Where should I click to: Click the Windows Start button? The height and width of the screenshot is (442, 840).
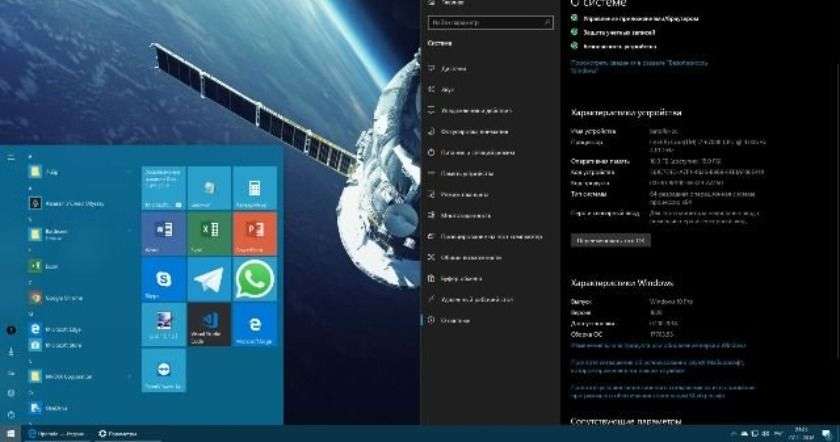pyautogui.click(x=10, y=434)
